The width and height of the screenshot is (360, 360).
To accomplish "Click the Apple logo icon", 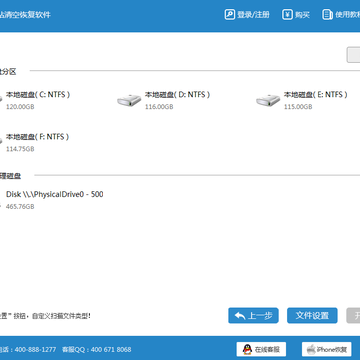I will 311,349.
